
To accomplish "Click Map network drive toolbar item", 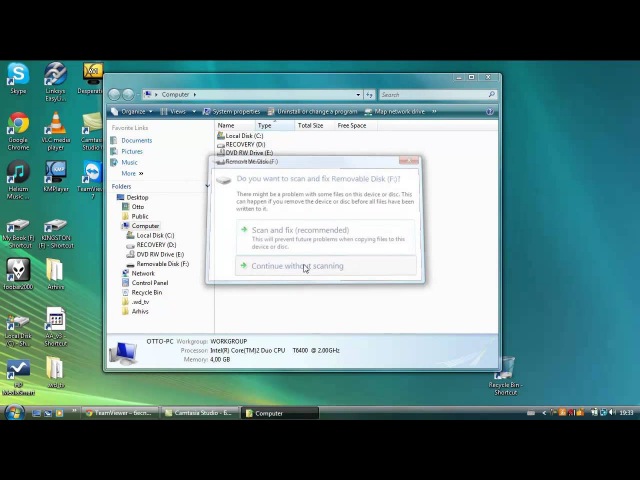I will pyautogui.click(x=394, y=111).
